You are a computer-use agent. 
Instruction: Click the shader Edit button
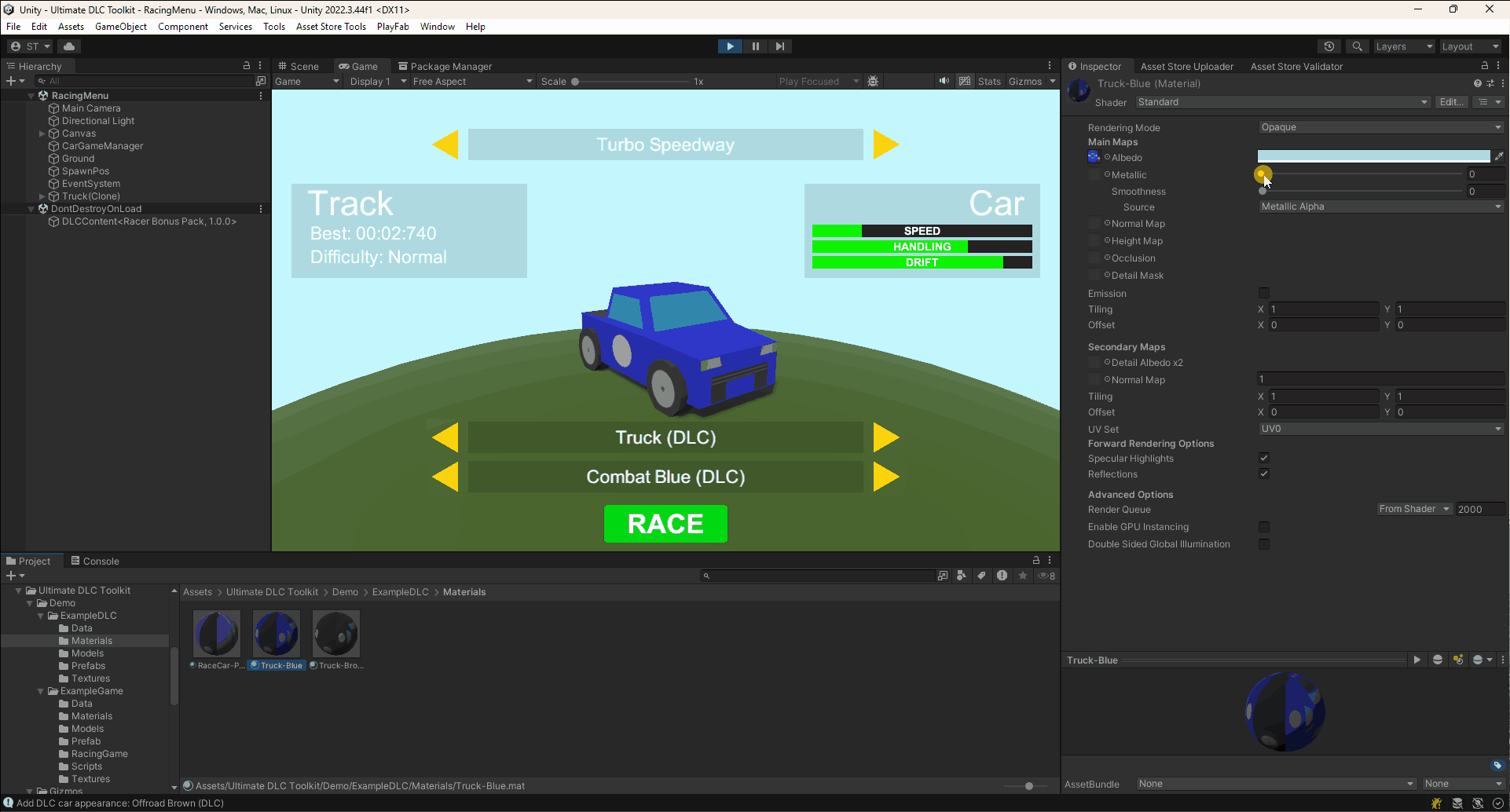click(x=1450, y=102)
